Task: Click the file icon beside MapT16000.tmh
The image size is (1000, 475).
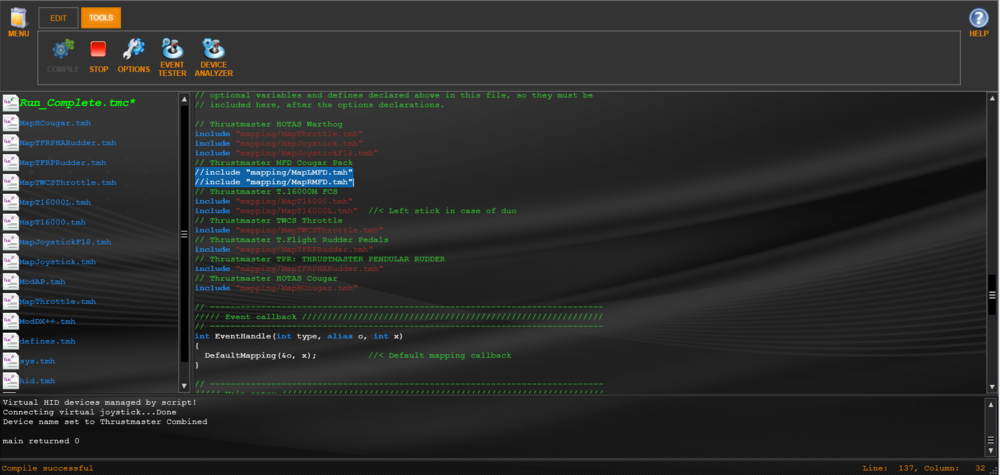Action: pos(10,222)
